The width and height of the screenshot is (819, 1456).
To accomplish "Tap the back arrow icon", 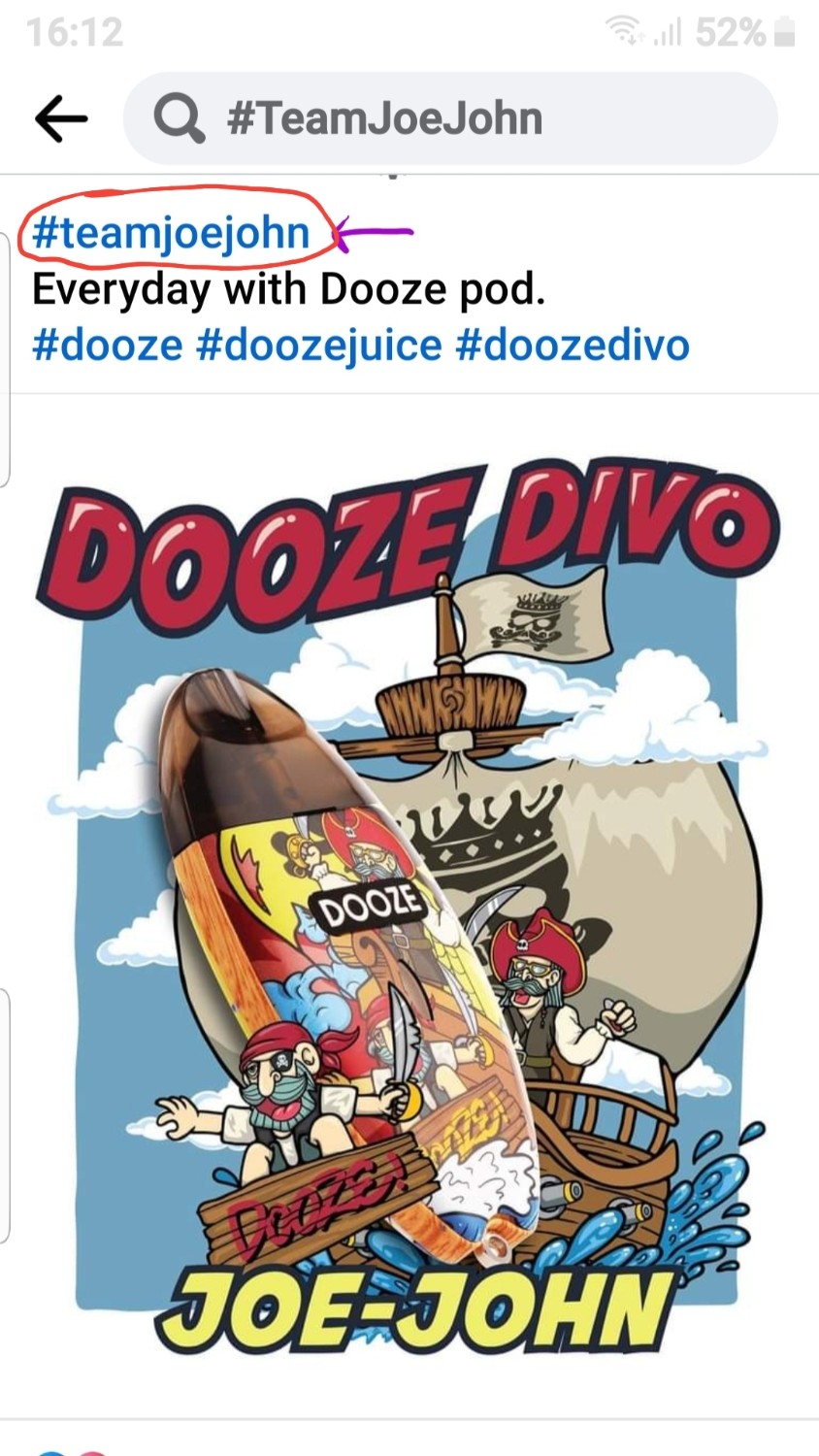I will 61,118.
